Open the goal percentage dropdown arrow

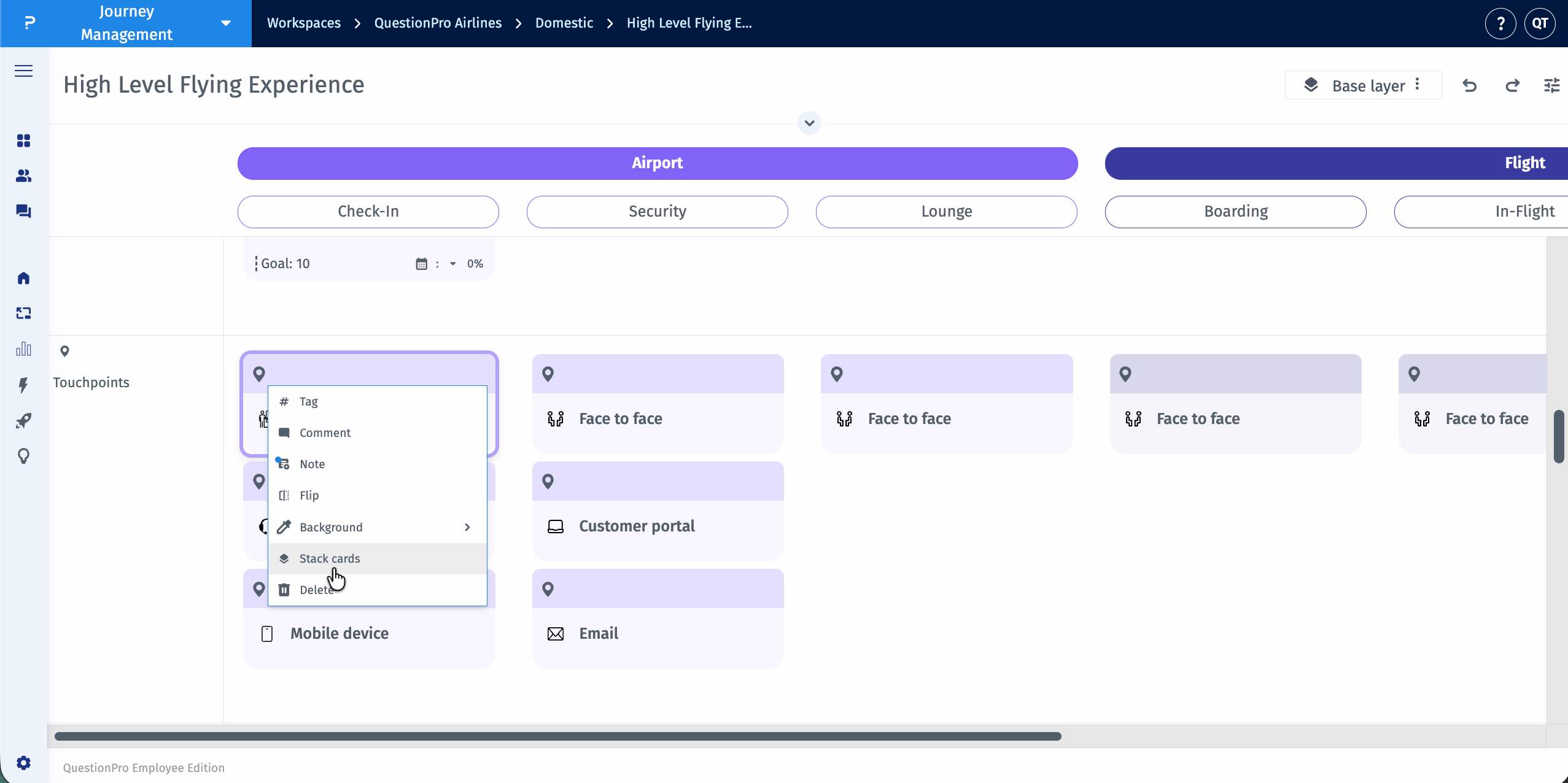[452, 263]
